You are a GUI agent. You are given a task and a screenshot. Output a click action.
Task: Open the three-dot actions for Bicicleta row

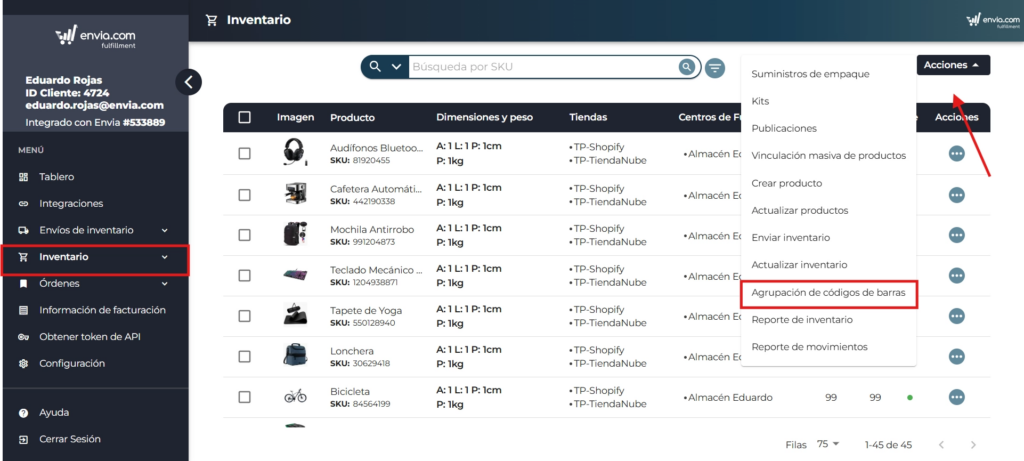[956, 397]
